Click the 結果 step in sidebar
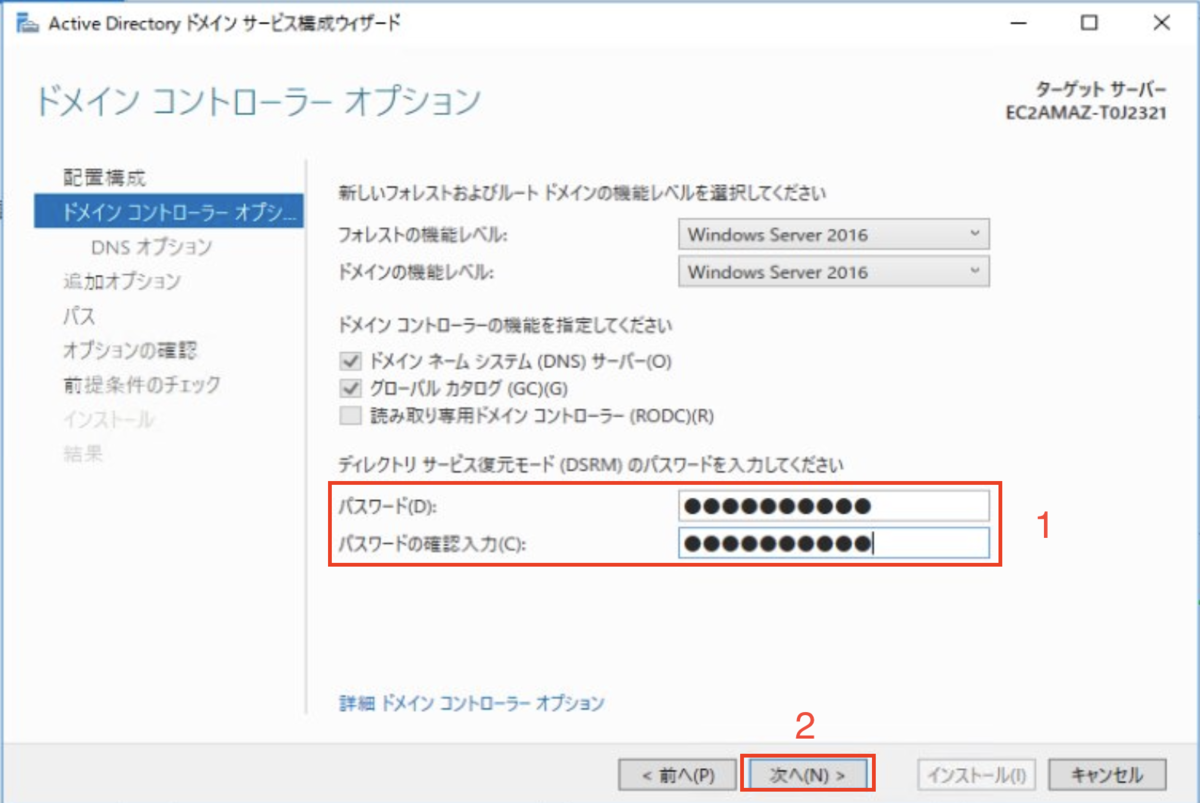This screenshot has width=1200, height=803. coord(82,454)
